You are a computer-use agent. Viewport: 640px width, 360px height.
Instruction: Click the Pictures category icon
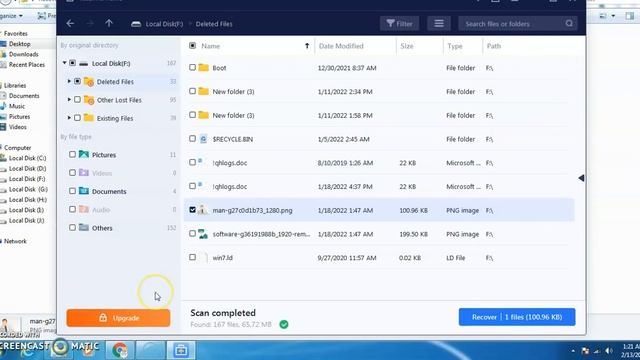(84, 154)
